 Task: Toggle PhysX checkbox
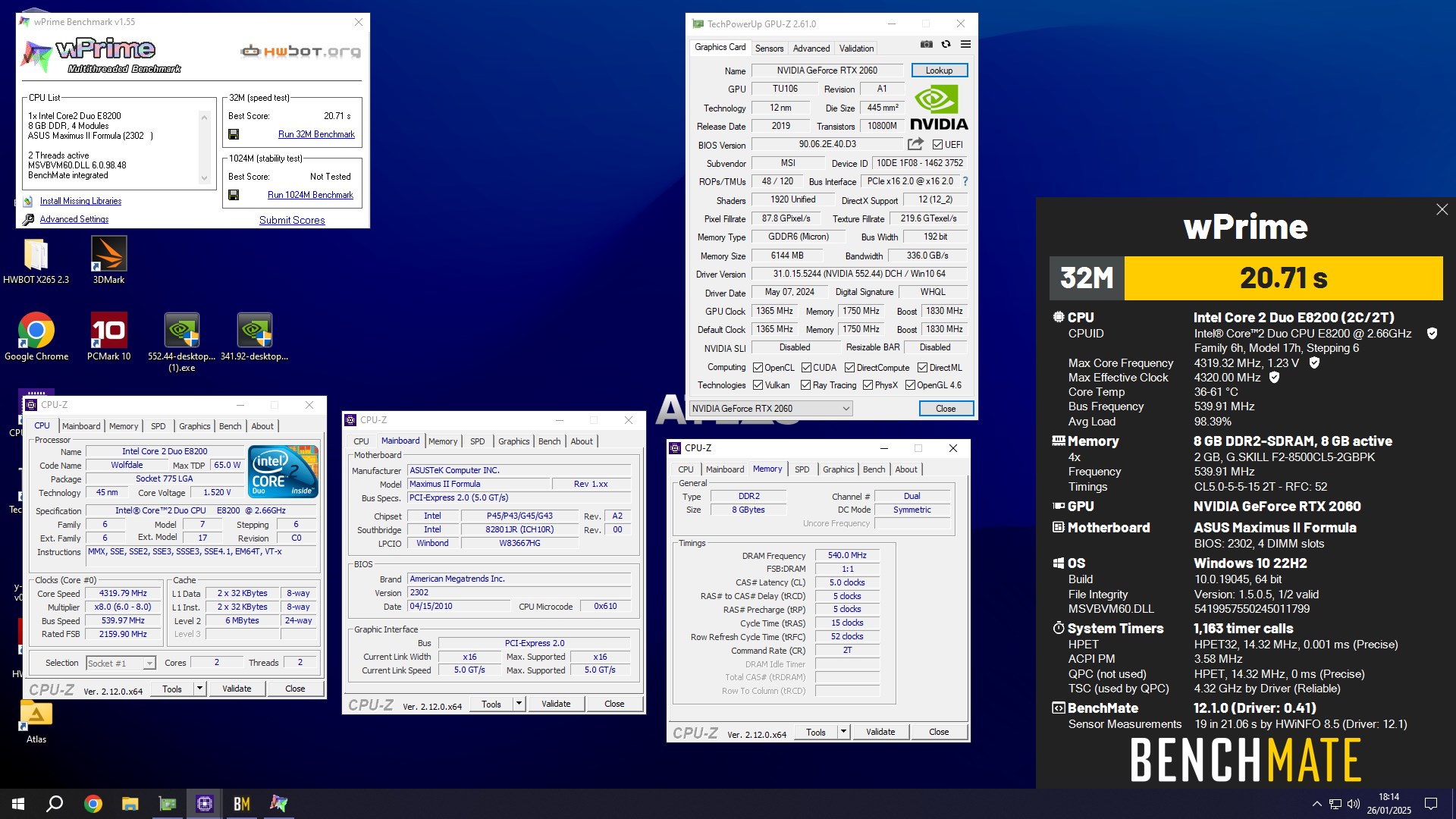868,385
